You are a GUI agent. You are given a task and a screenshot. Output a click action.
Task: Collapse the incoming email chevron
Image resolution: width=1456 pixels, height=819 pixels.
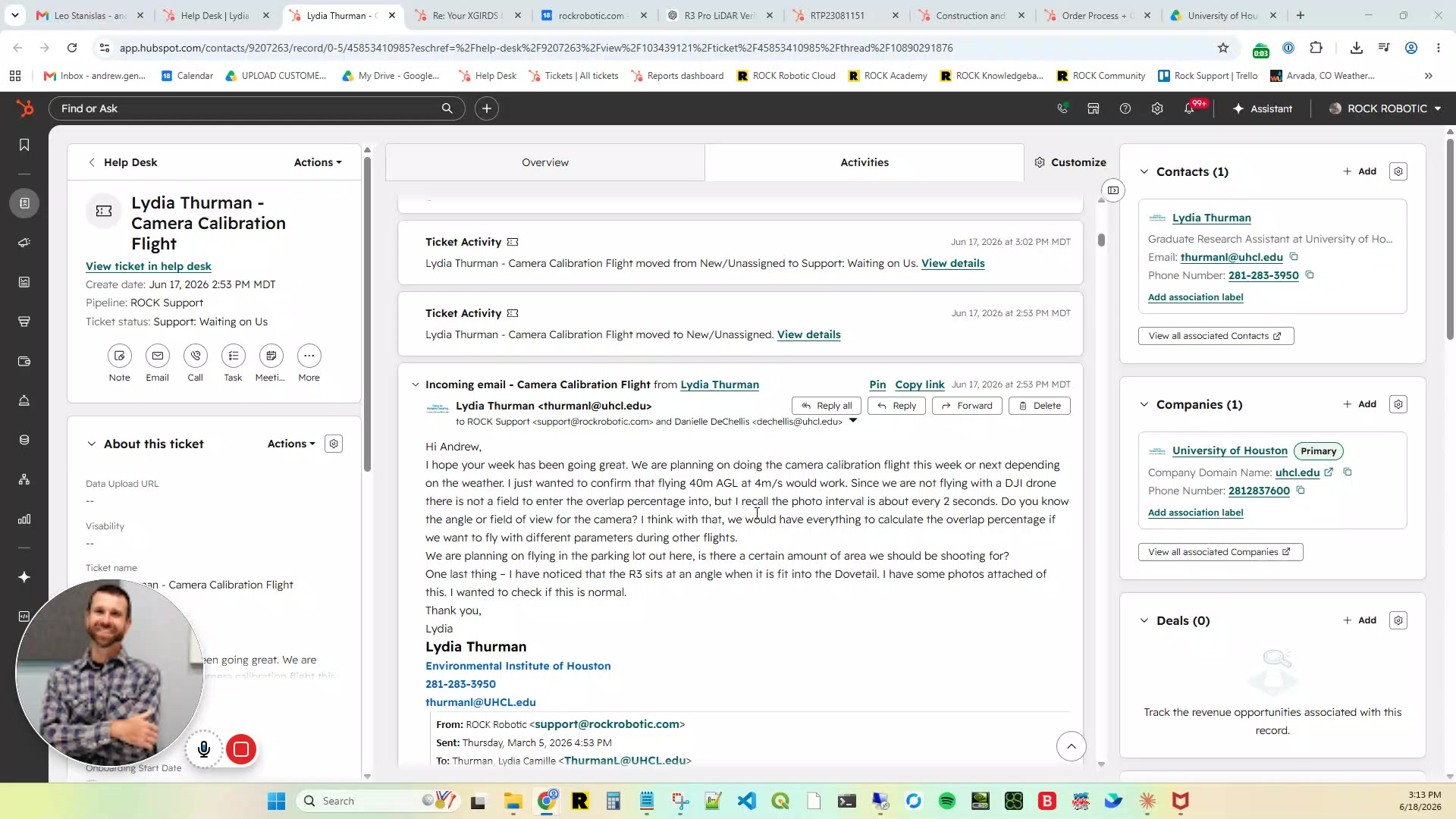415,384
